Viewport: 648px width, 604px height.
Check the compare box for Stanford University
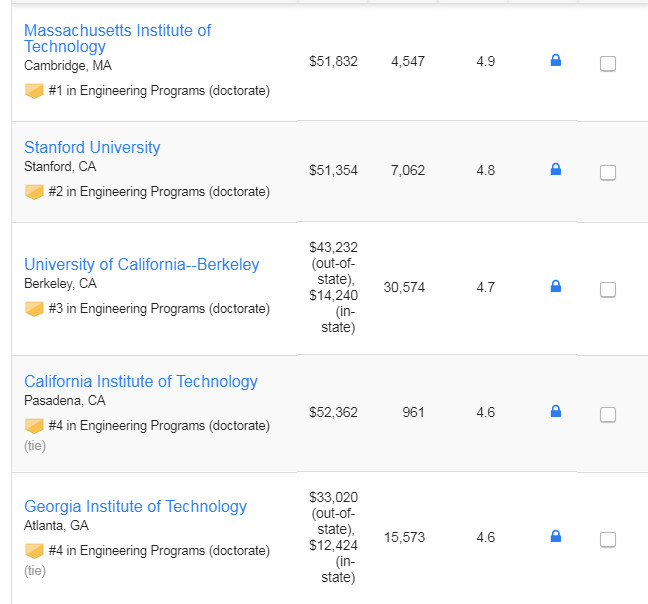608,173
